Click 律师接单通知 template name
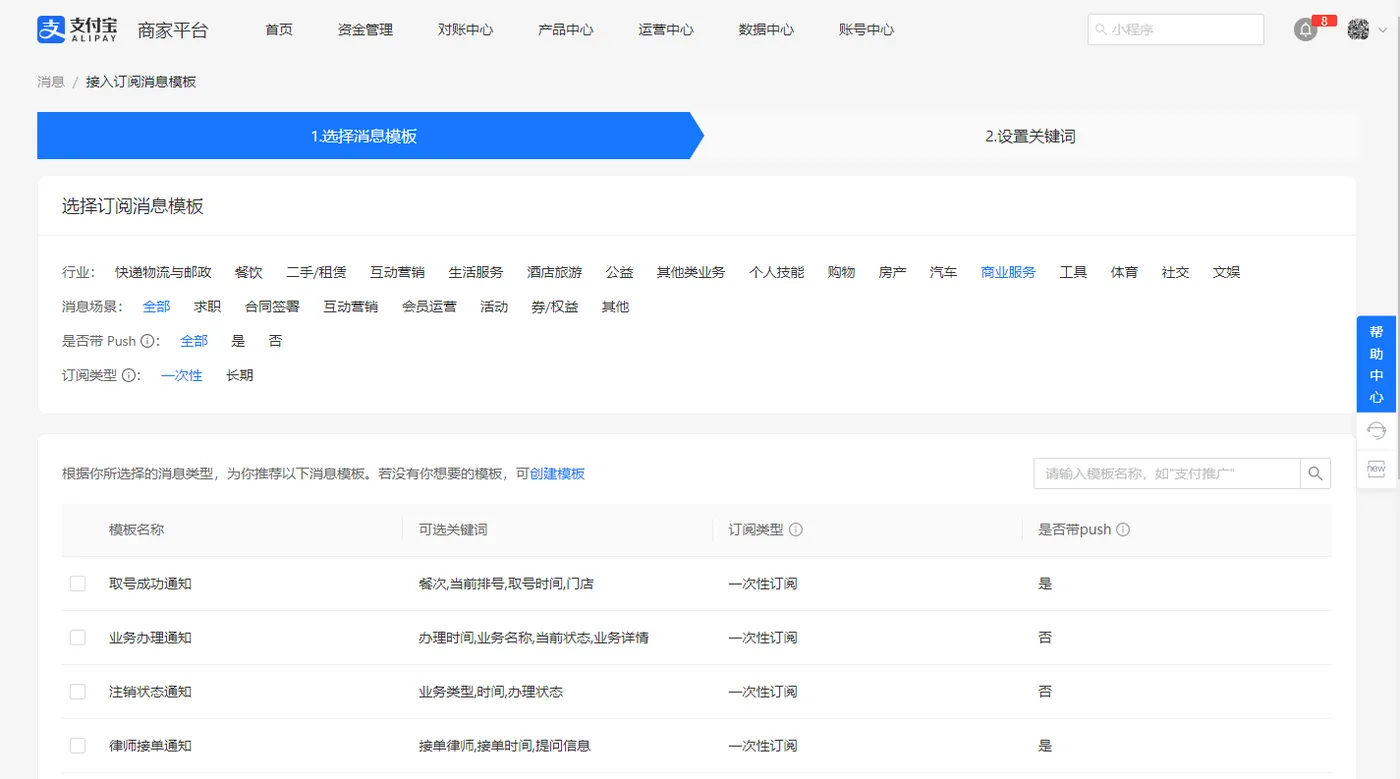 click(x=150, y=746)
